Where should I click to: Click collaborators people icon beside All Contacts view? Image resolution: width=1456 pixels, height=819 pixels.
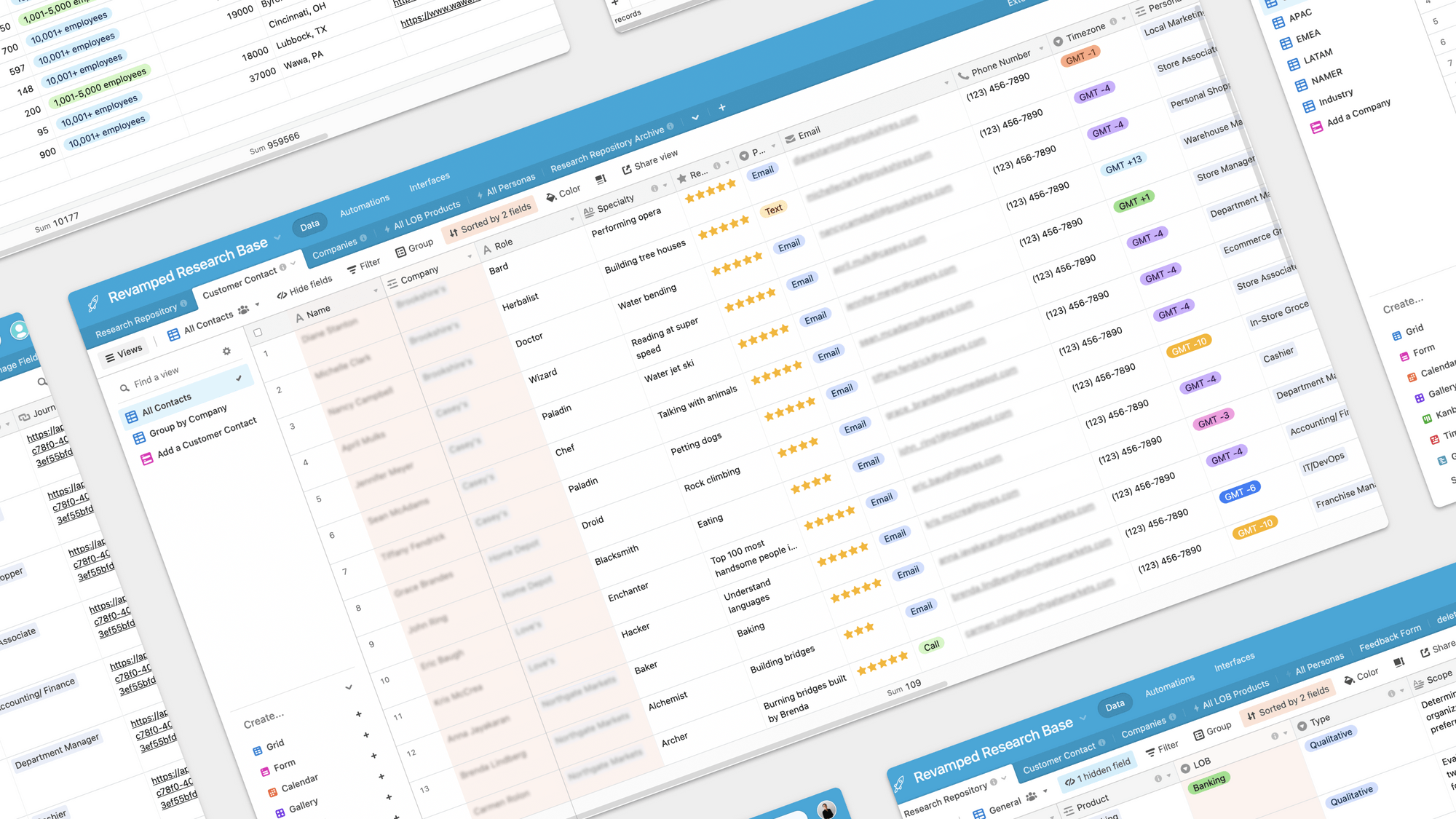click(243, 310)
